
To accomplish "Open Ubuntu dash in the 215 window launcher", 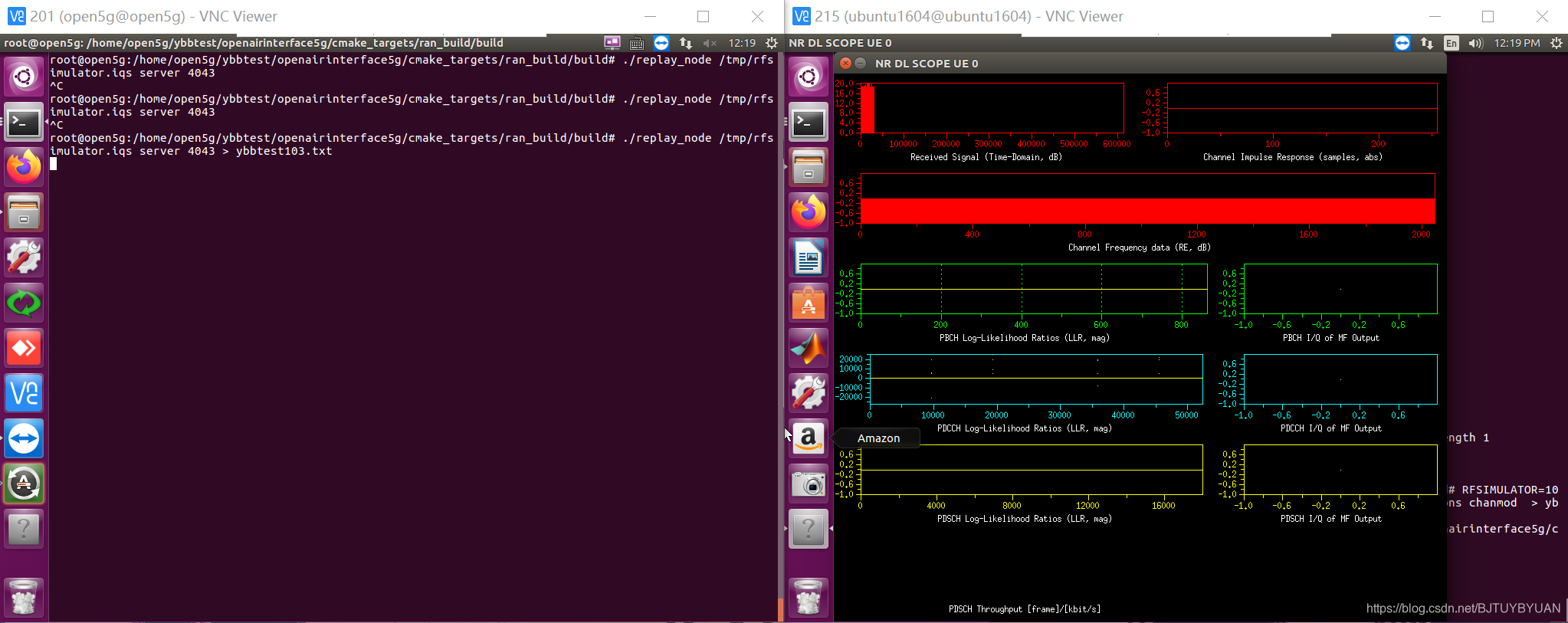I will pyautogui.click(x=809, y=77).
